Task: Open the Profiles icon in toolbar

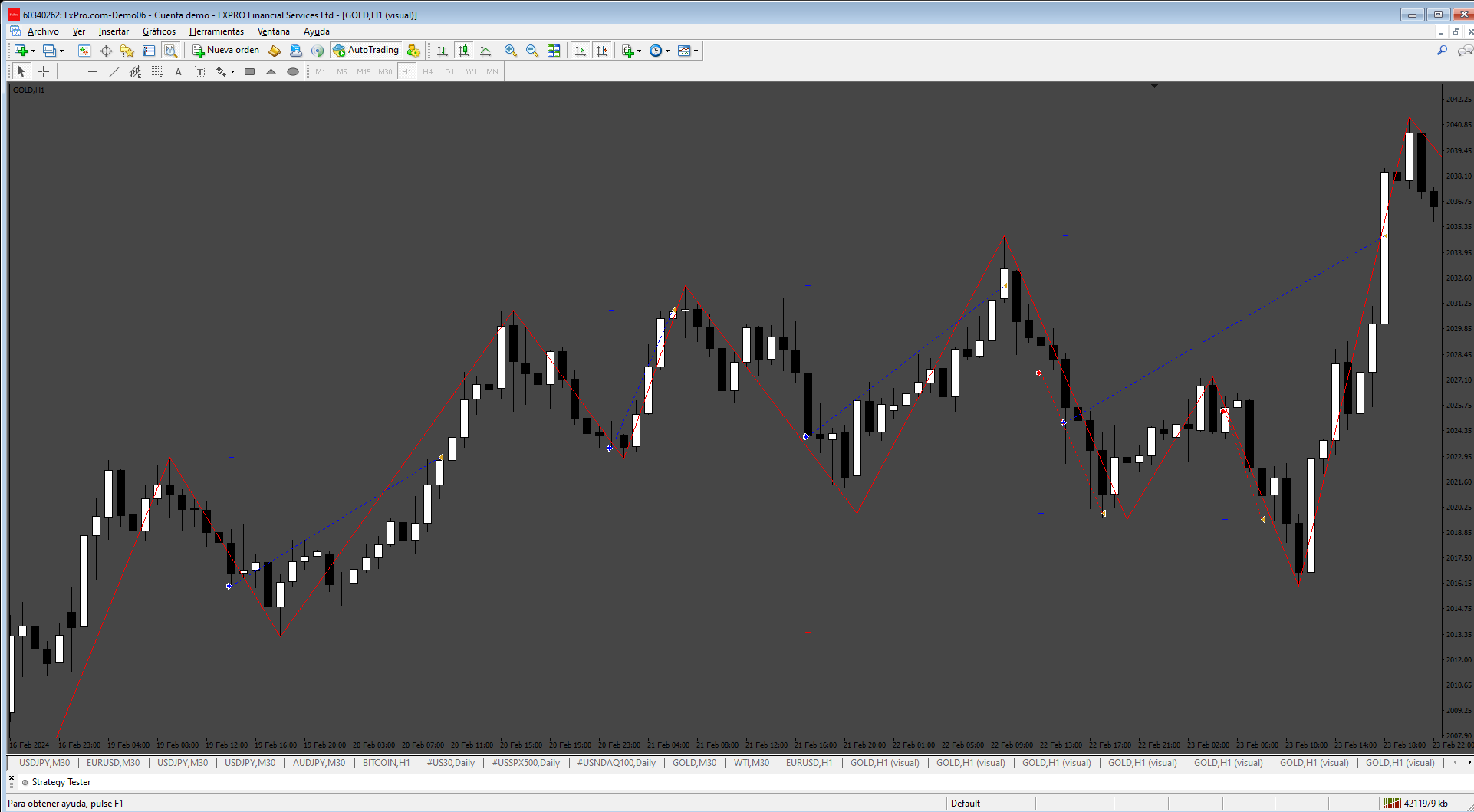Action: 49,51
